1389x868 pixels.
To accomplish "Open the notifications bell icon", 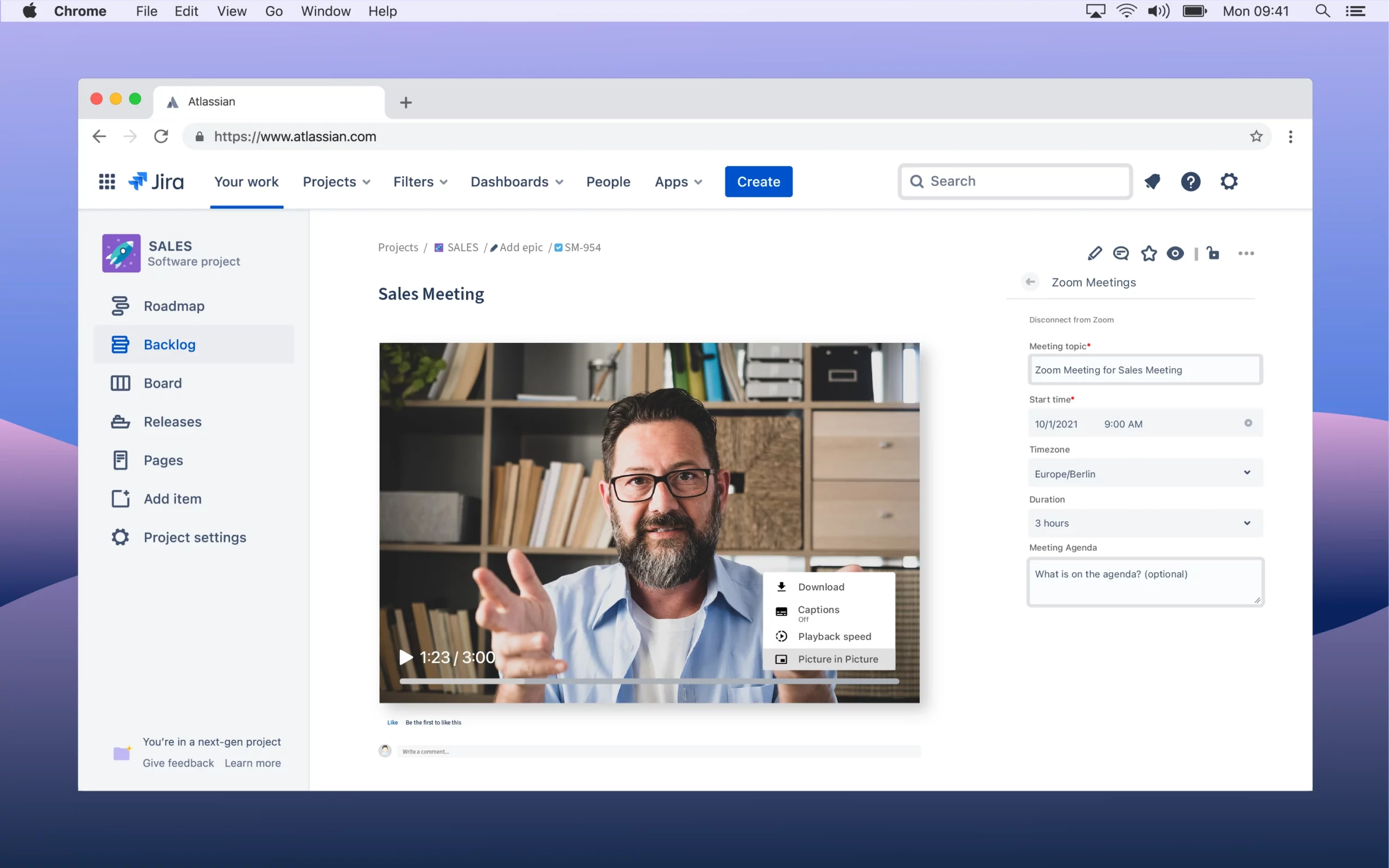I will click(x=1152, y=181).
